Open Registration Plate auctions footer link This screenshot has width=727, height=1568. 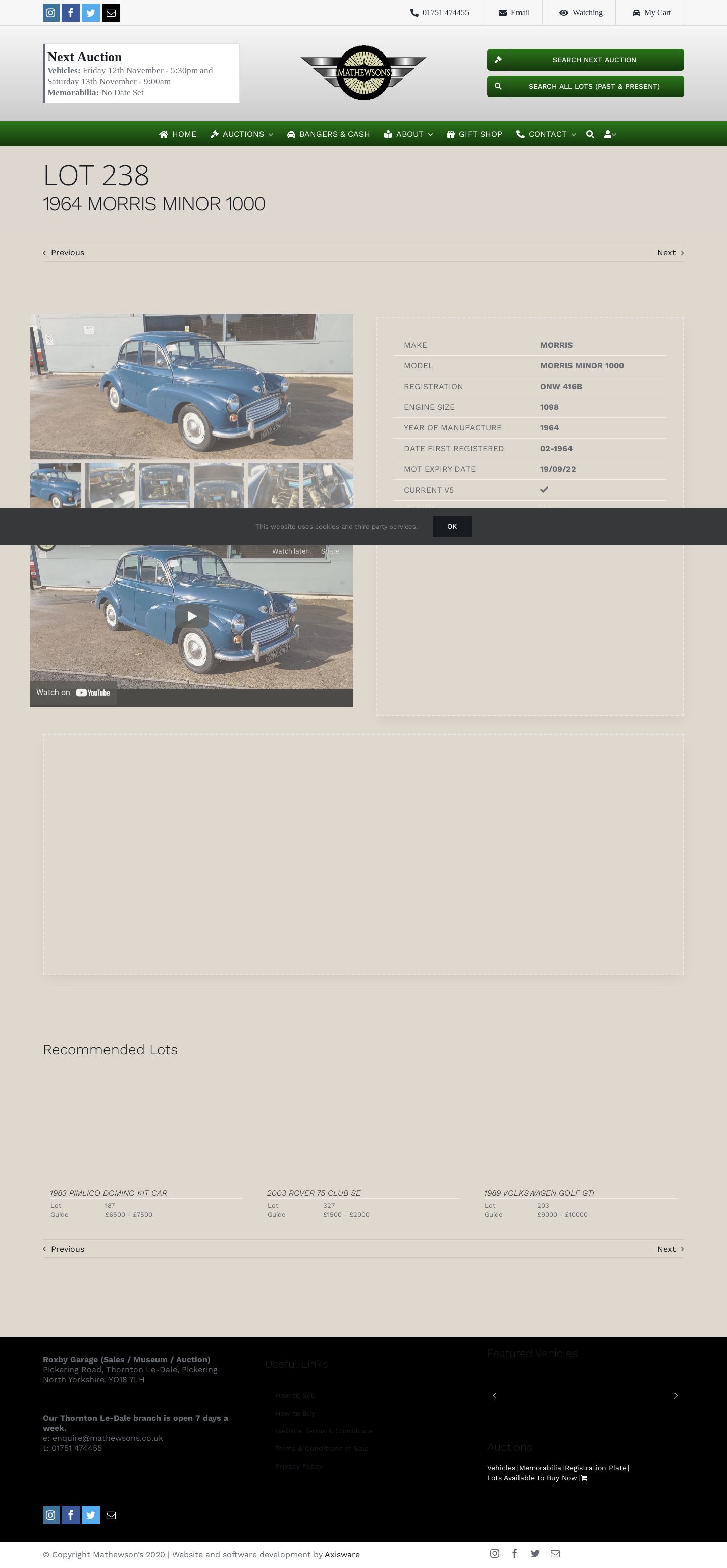tap(595, 1468)
